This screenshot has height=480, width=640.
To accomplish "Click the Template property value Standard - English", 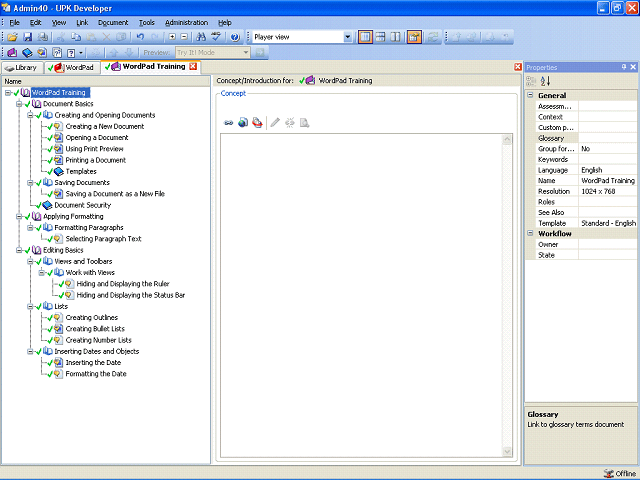I will 608,223.
